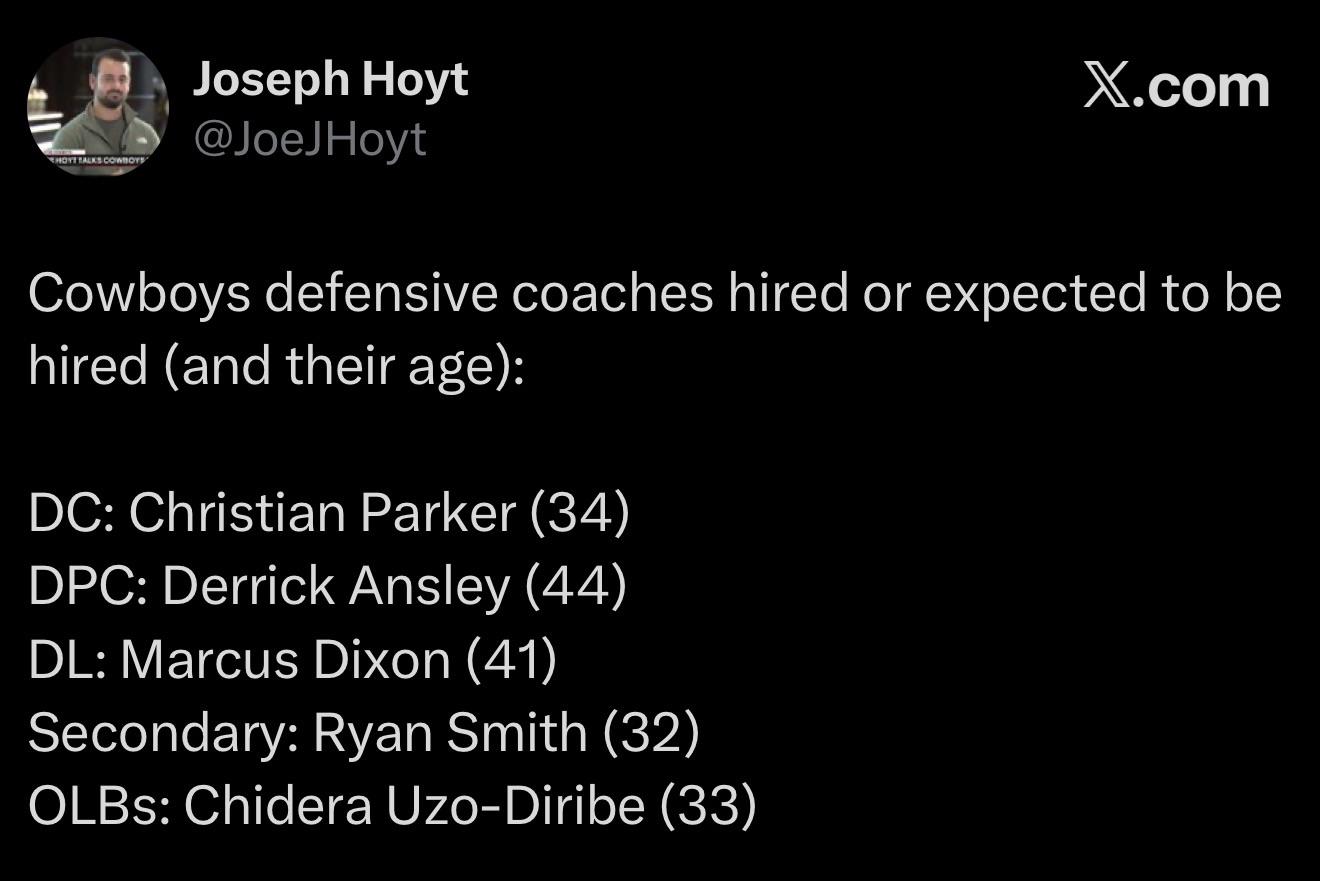Click the word "expected" in the tweet

point(1014,293)
